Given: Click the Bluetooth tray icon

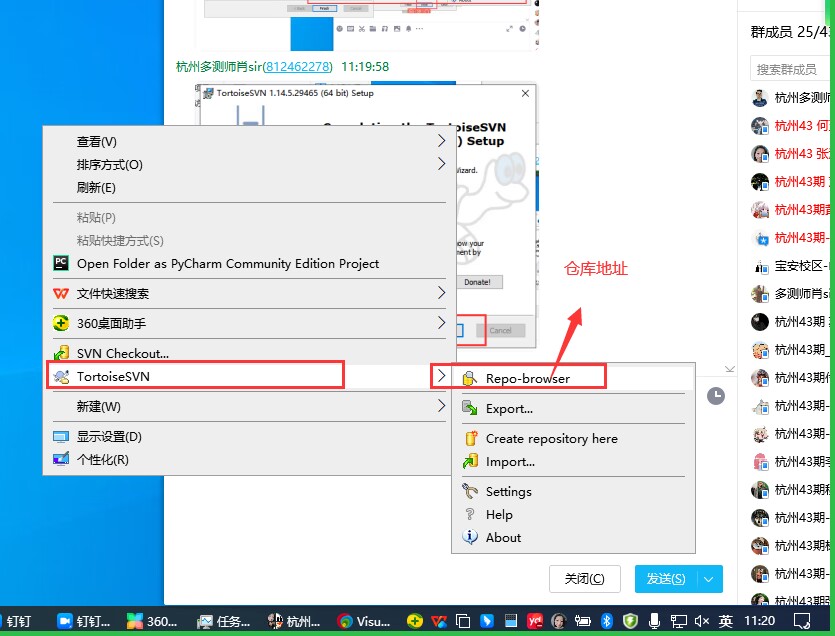Looking at the screenshot, I should (x=606, y=621).
